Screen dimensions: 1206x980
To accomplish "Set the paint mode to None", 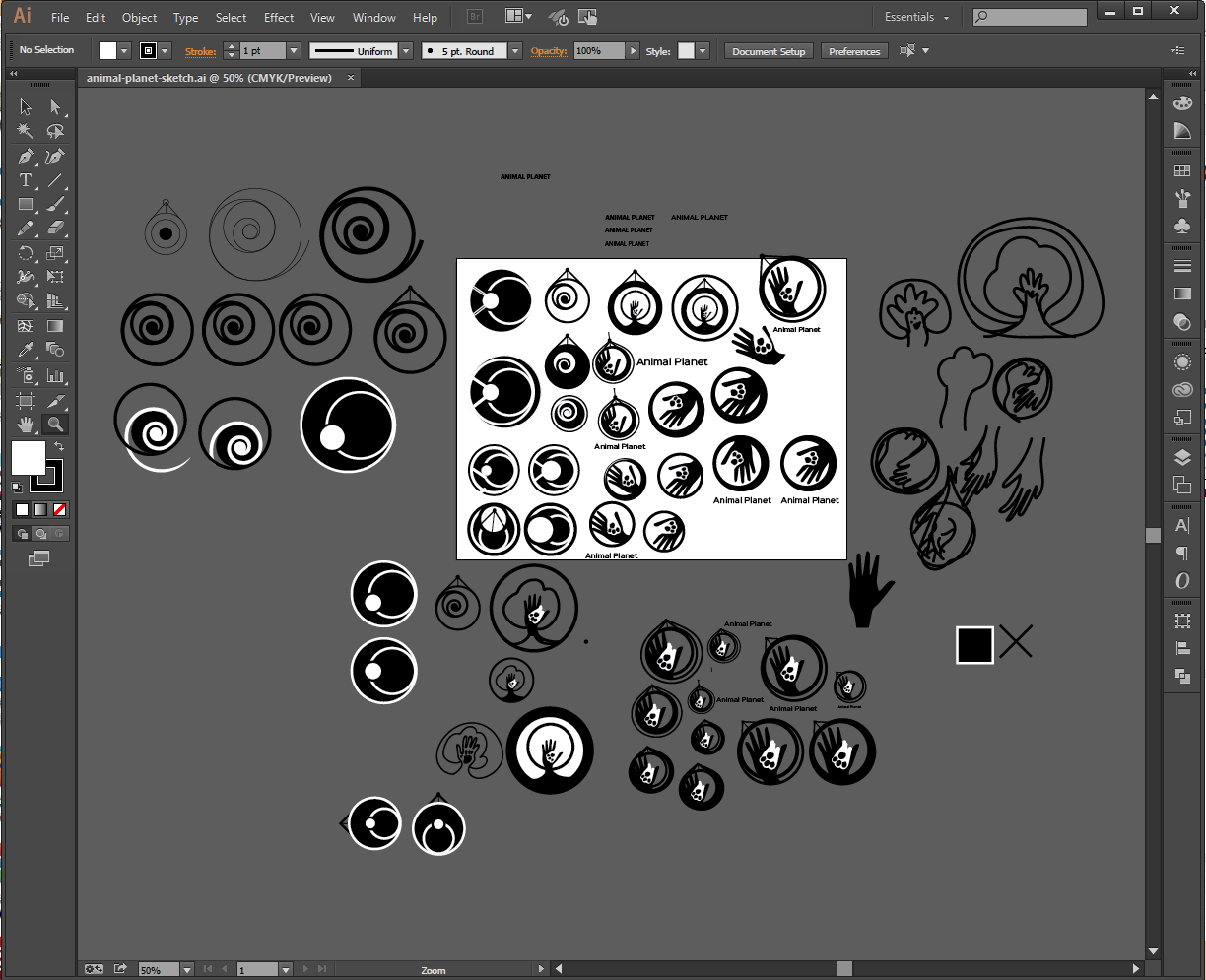I will [x=60, y=509].
